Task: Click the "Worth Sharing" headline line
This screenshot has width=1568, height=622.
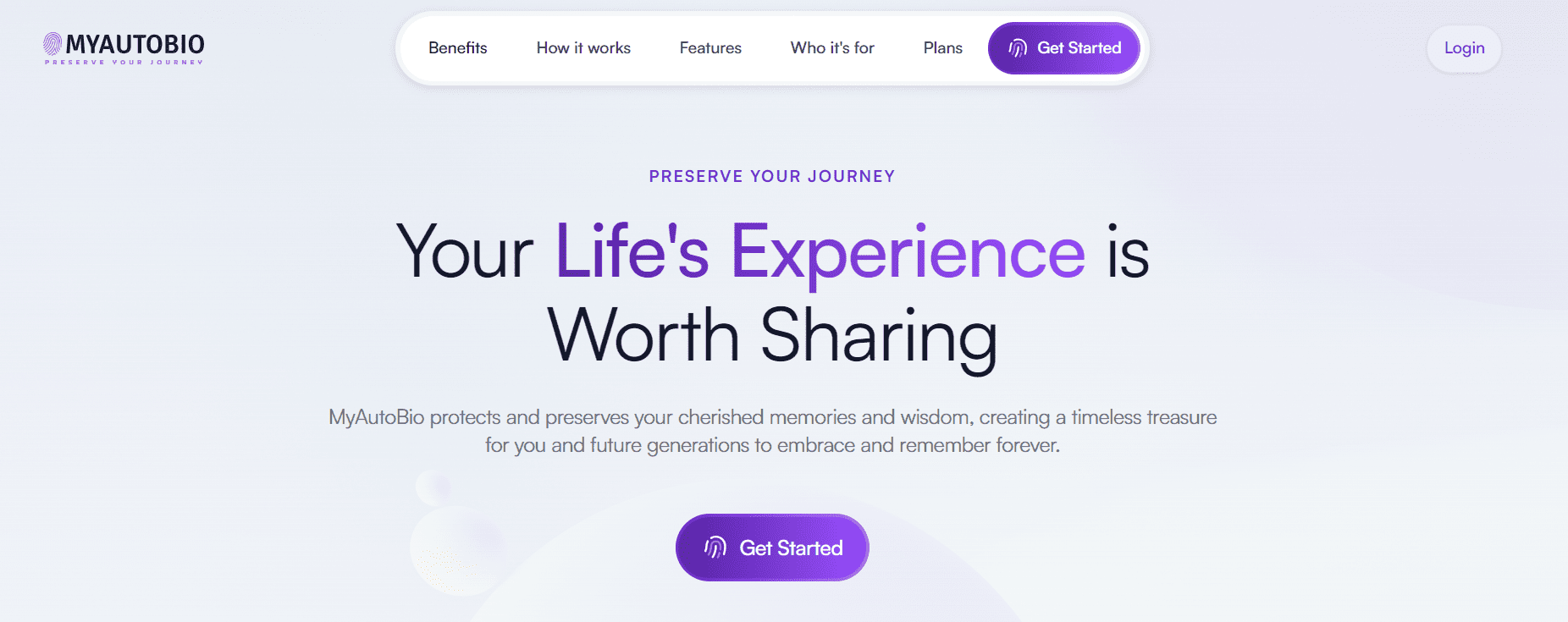Action: 771,336
